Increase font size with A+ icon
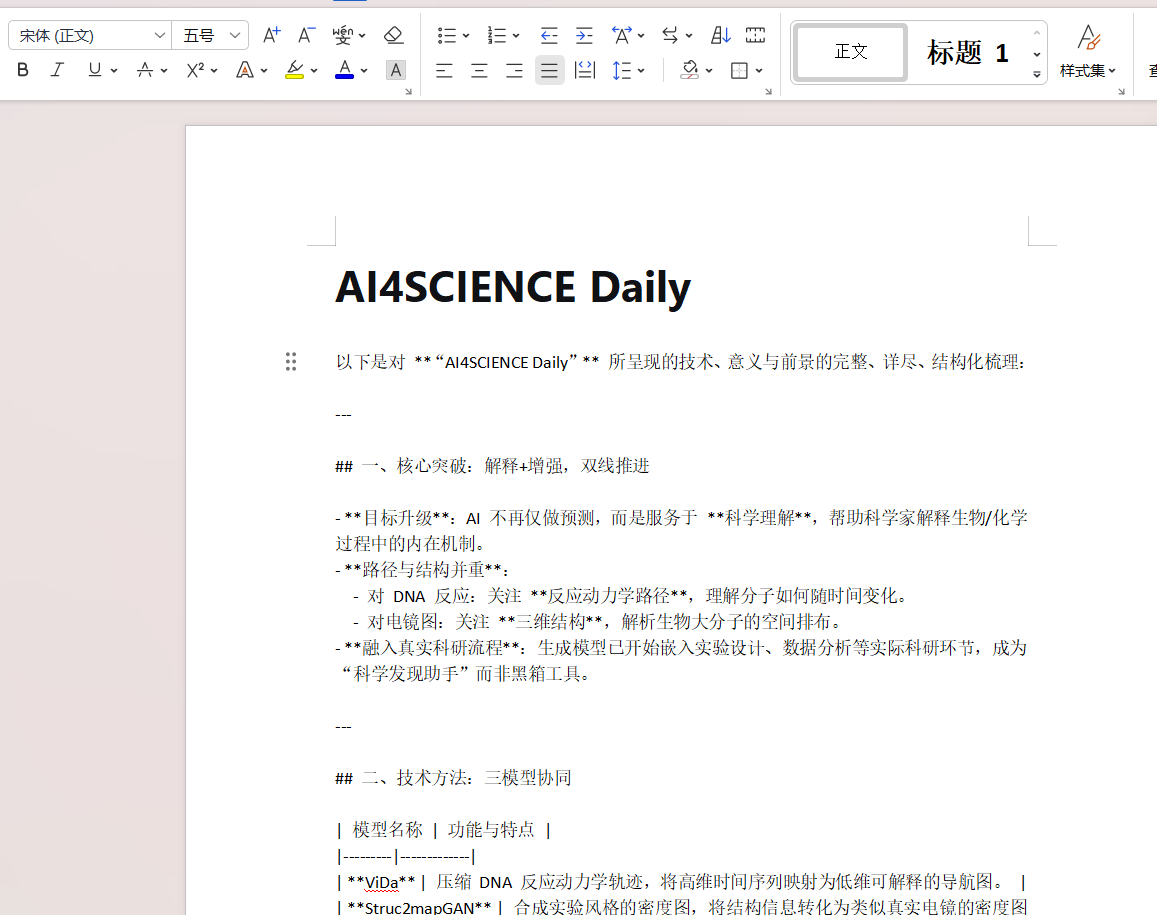This screenshot has height=915, width=1157. (272, 35)
